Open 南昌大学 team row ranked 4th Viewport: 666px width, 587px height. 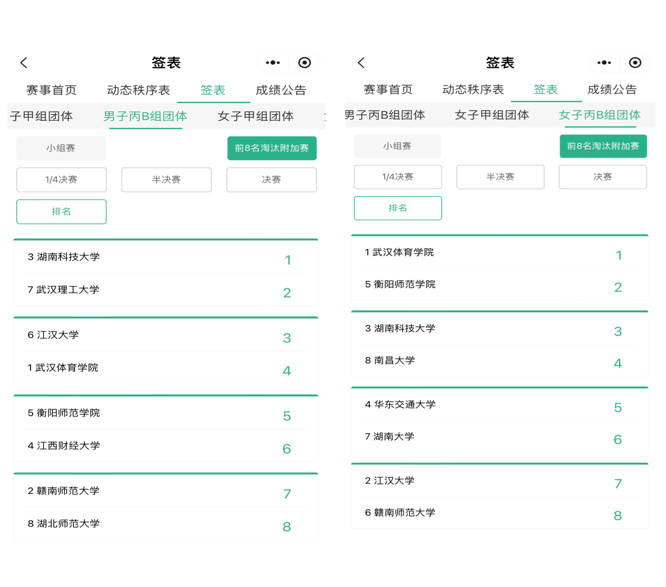click(x=499, y=361)
